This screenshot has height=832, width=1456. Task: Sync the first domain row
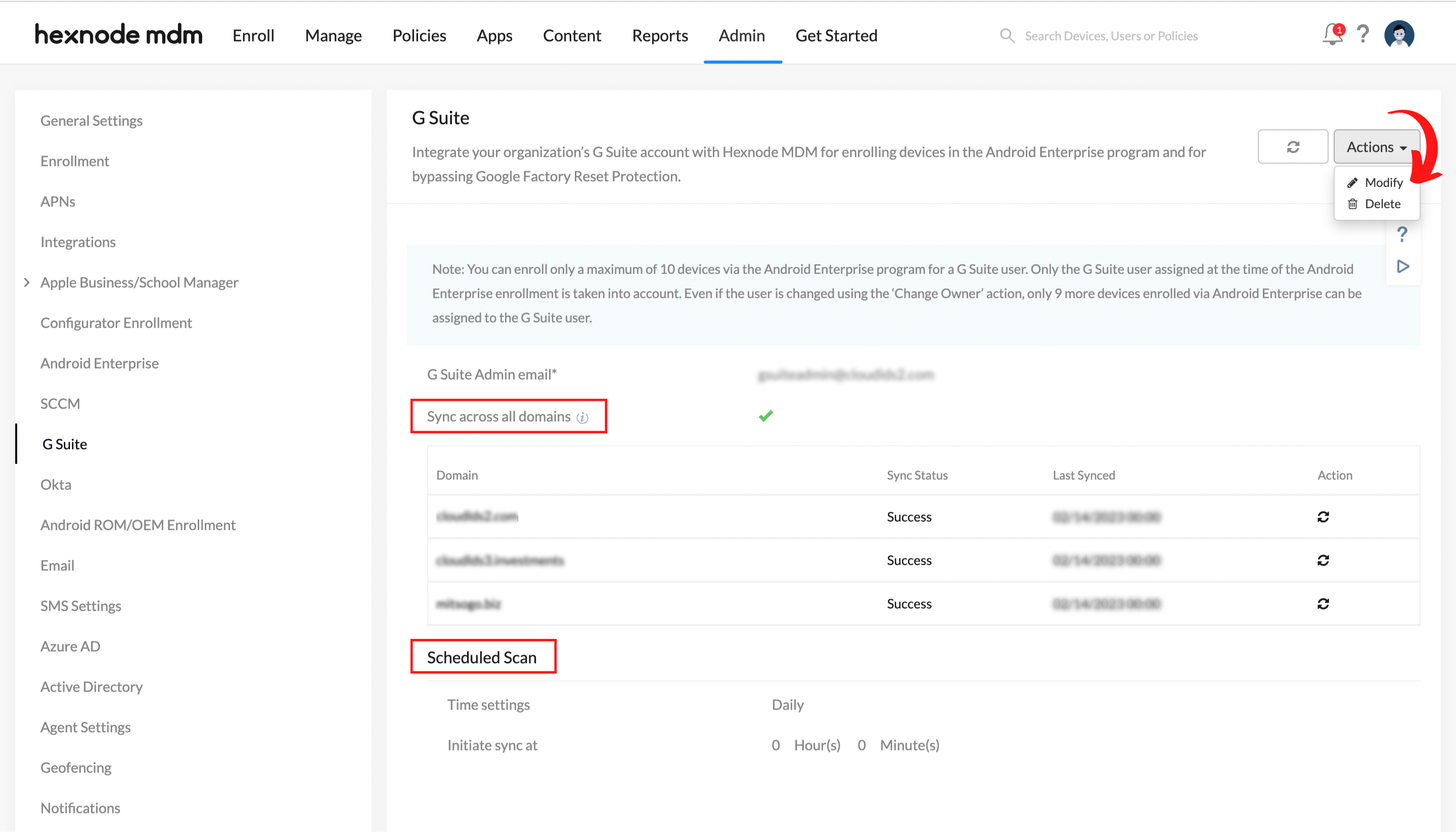[x=1323, y=517]
